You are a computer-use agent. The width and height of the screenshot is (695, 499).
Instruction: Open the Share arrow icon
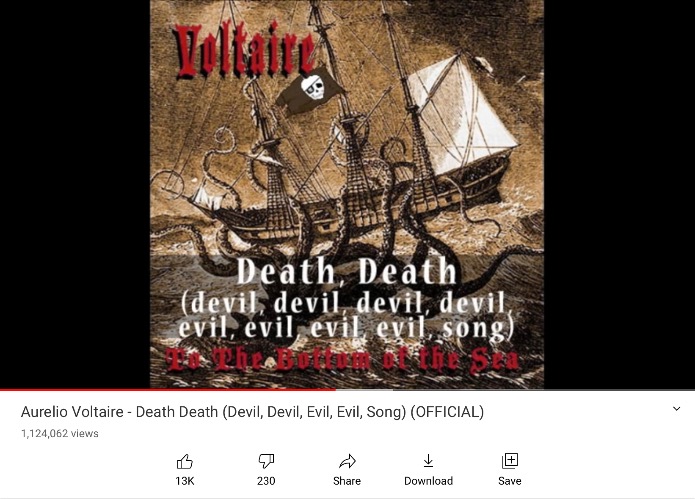[x=347, y=461]
